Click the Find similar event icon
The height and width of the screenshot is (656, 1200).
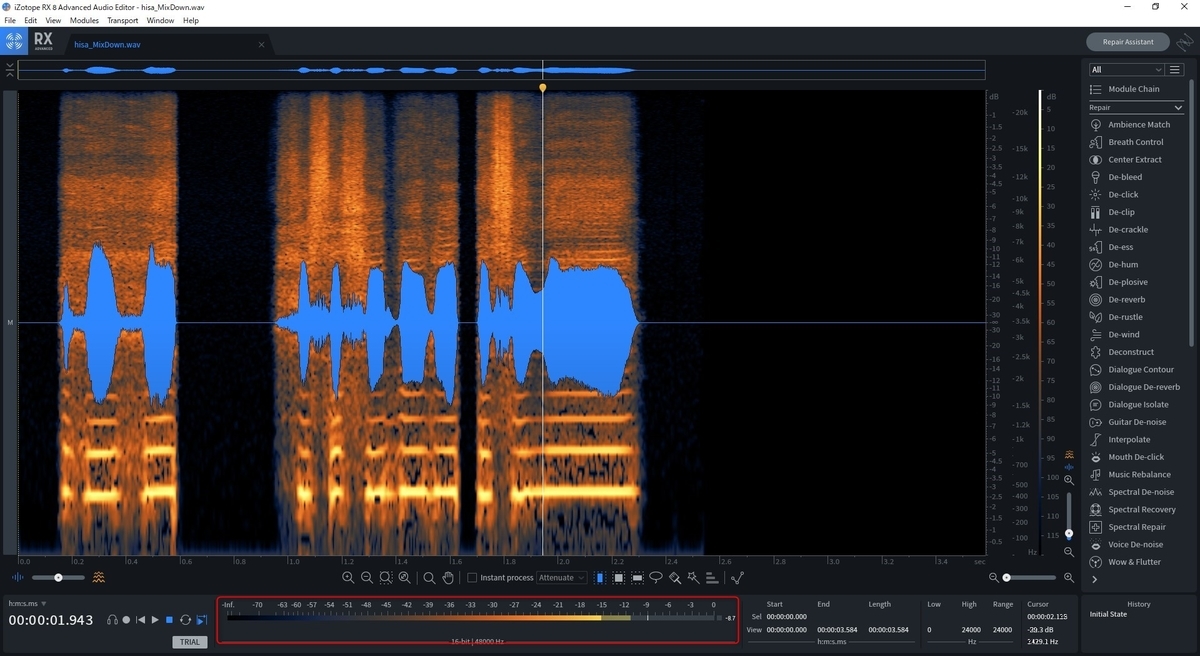point(737,577)
